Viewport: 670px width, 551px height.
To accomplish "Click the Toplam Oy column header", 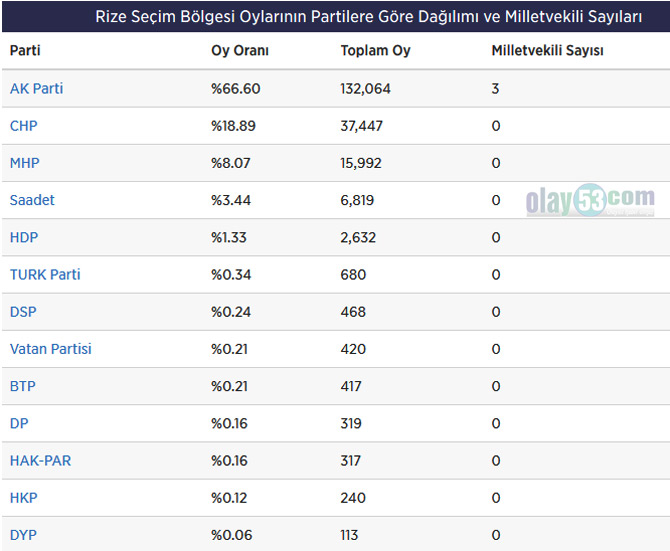I will click(375, 51).
